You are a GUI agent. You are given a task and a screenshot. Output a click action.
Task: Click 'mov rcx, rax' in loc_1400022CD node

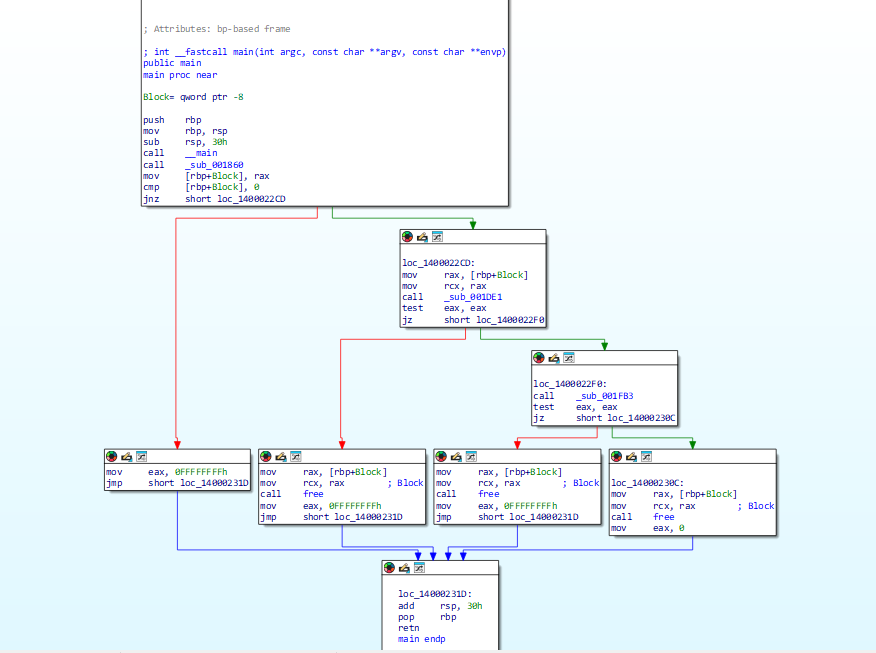click(444, 286)
